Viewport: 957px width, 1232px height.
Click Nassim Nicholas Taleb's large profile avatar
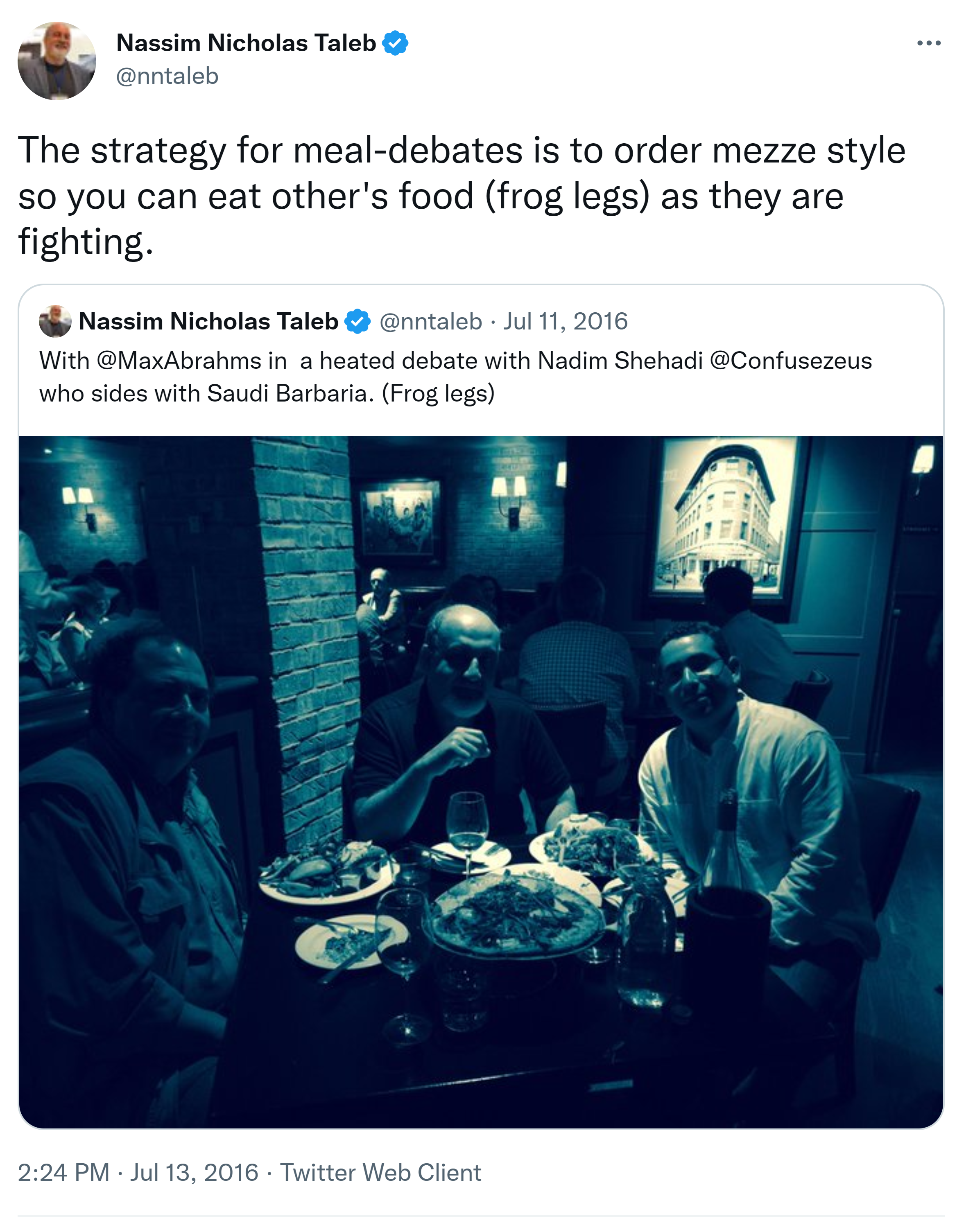click(x=57, y=61)
